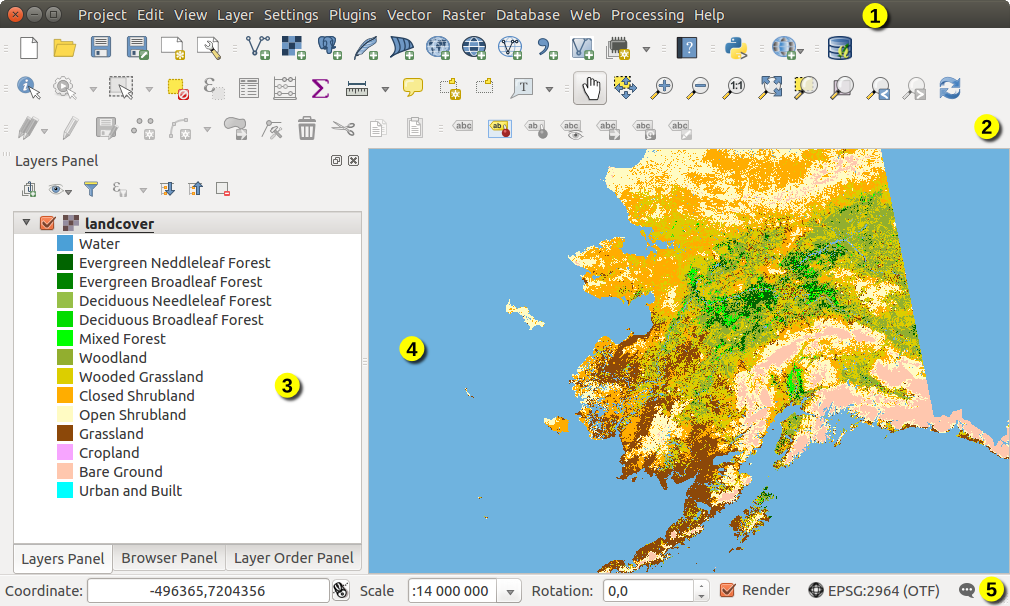Open the Python console icon

737,47
